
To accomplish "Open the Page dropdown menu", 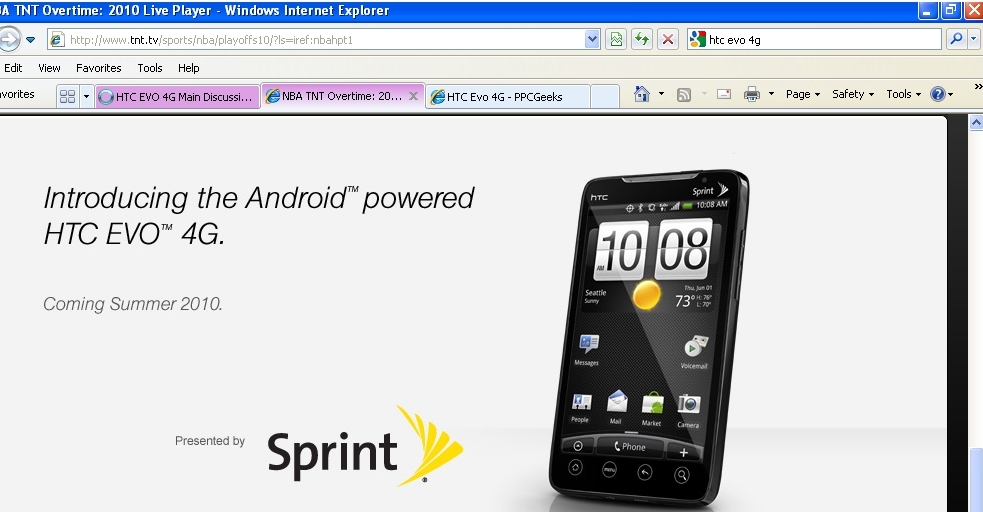I will point(803,94).
